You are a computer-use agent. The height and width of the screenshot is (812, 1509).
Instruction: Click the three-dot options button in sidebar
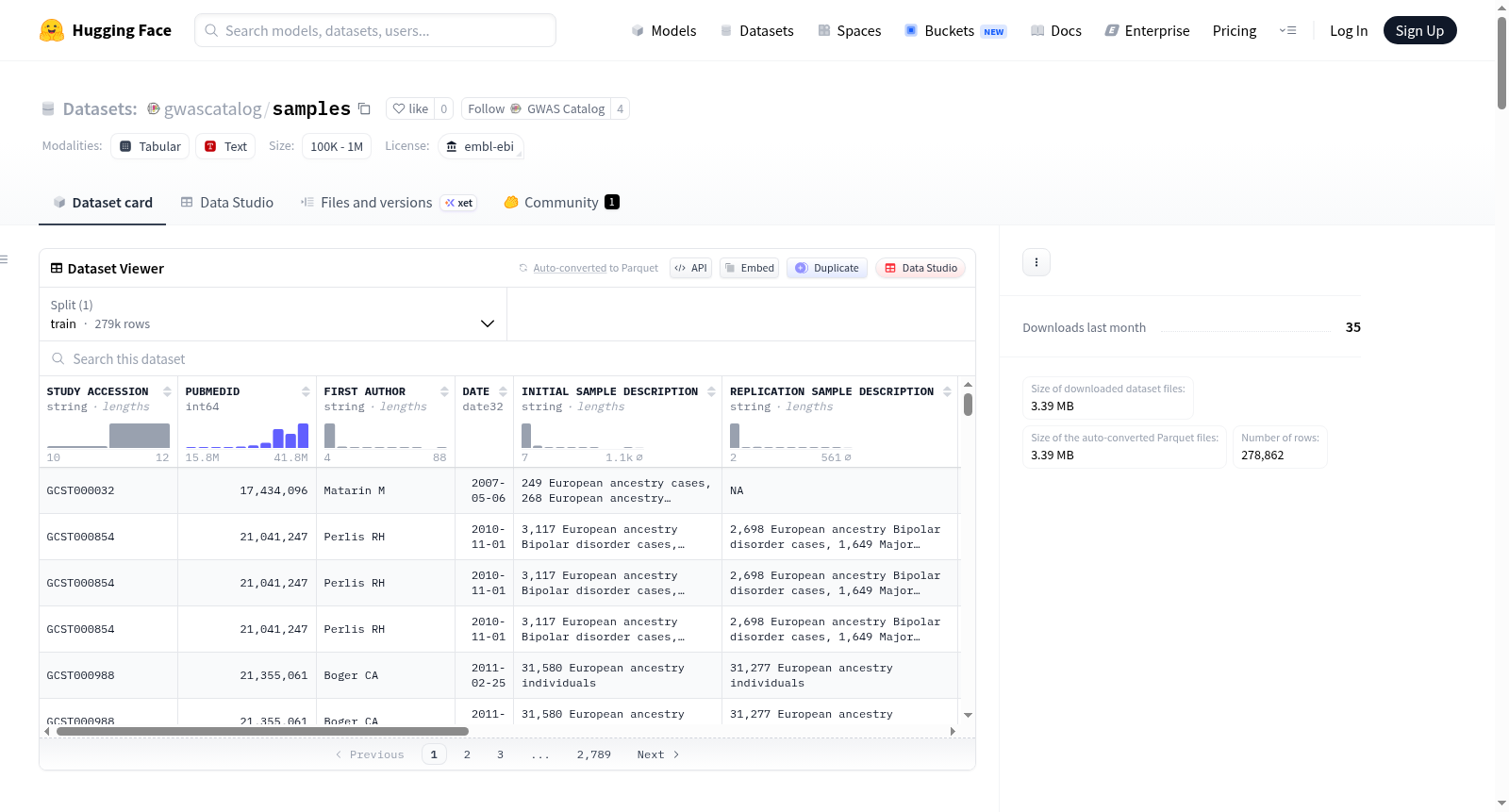coord(1036,262)
